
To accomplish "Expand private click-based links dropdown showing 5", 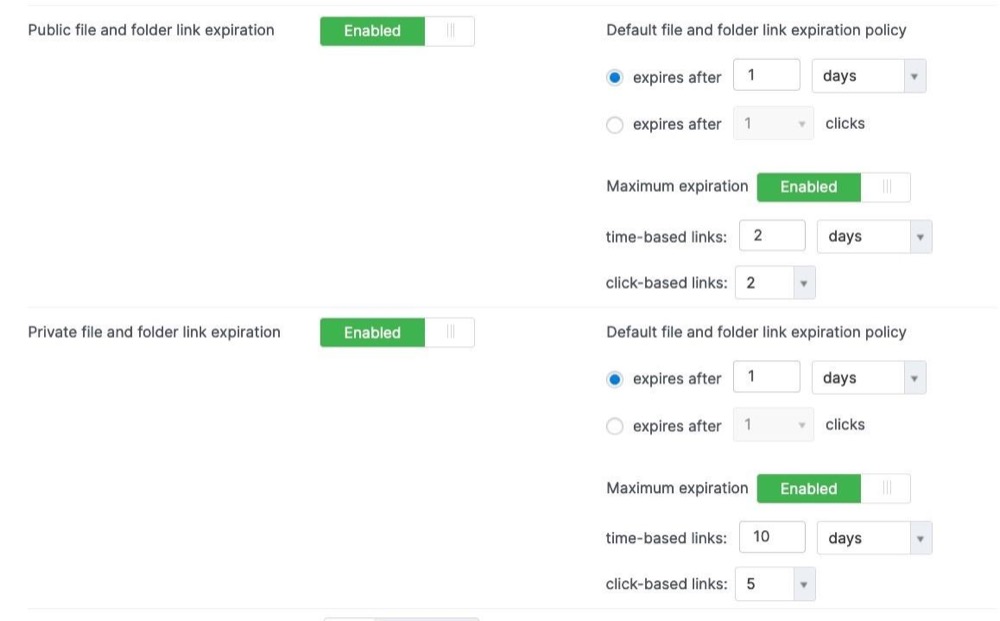I will (x=775, y=584).
